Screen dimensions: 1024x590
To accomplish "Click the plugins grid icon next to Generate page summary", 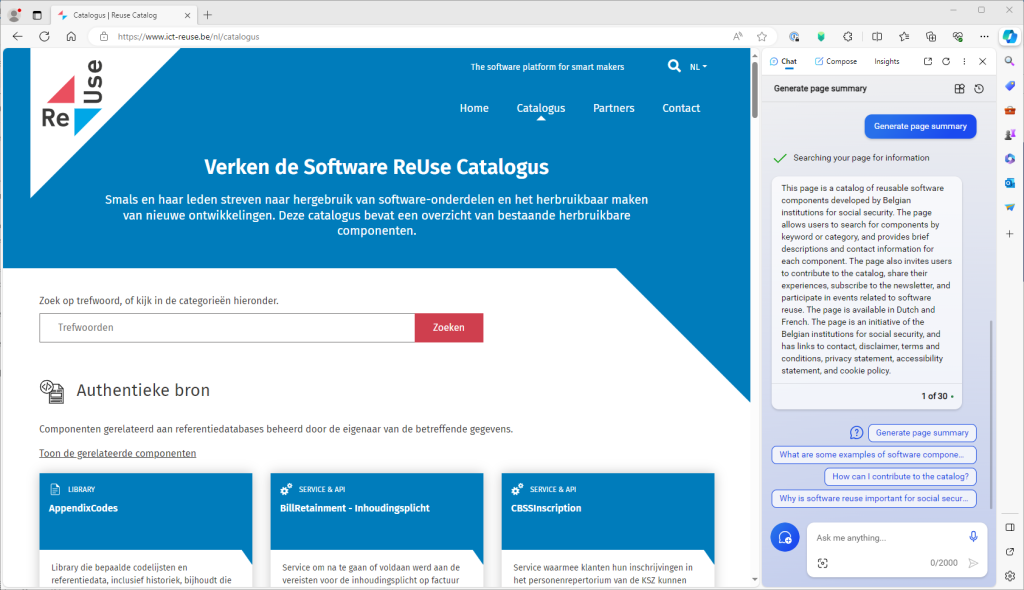I will (x=959, y=88).
